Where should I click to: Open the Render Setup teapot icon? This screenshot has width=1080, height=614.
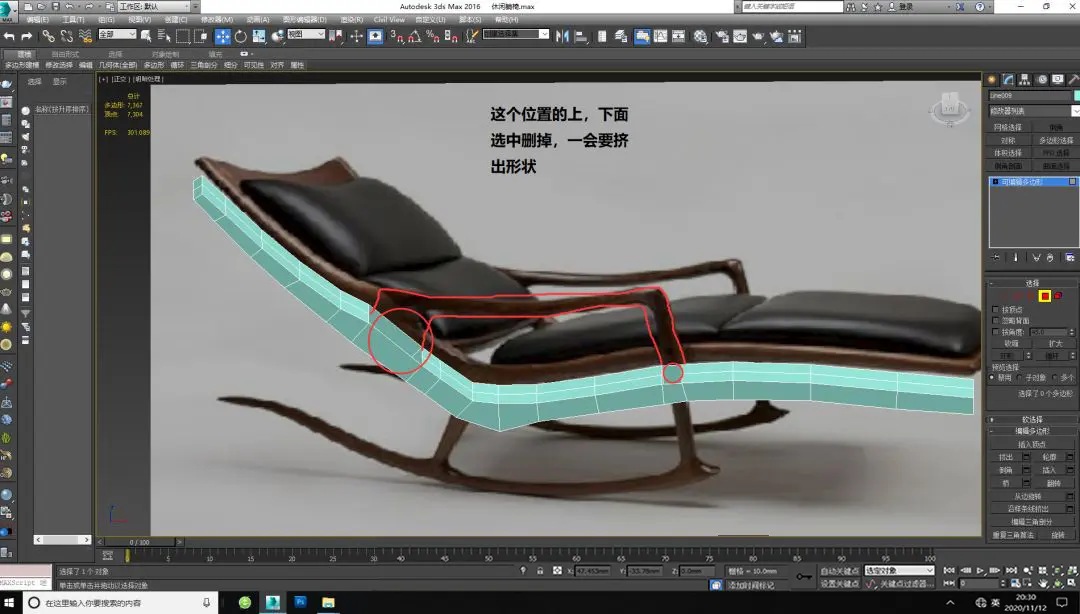721,36
